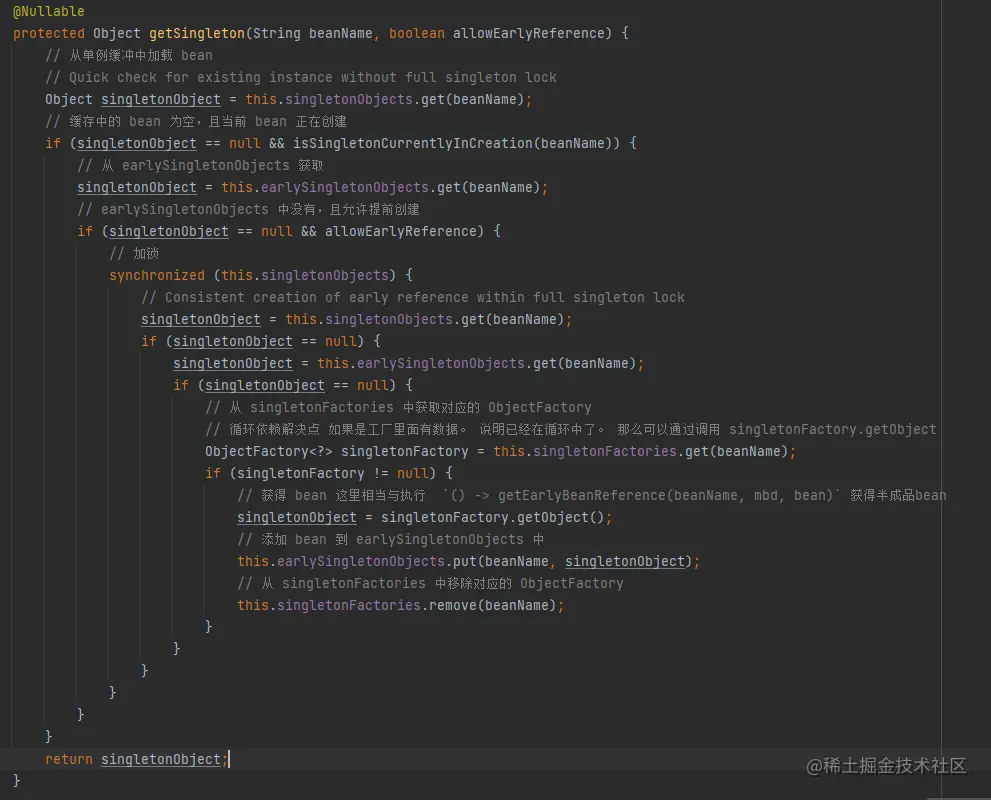This screenshot has width=991, height=800.
Task: Click singletonObject in the return statement
Action: pyautogui.click(x=161, y=759)
